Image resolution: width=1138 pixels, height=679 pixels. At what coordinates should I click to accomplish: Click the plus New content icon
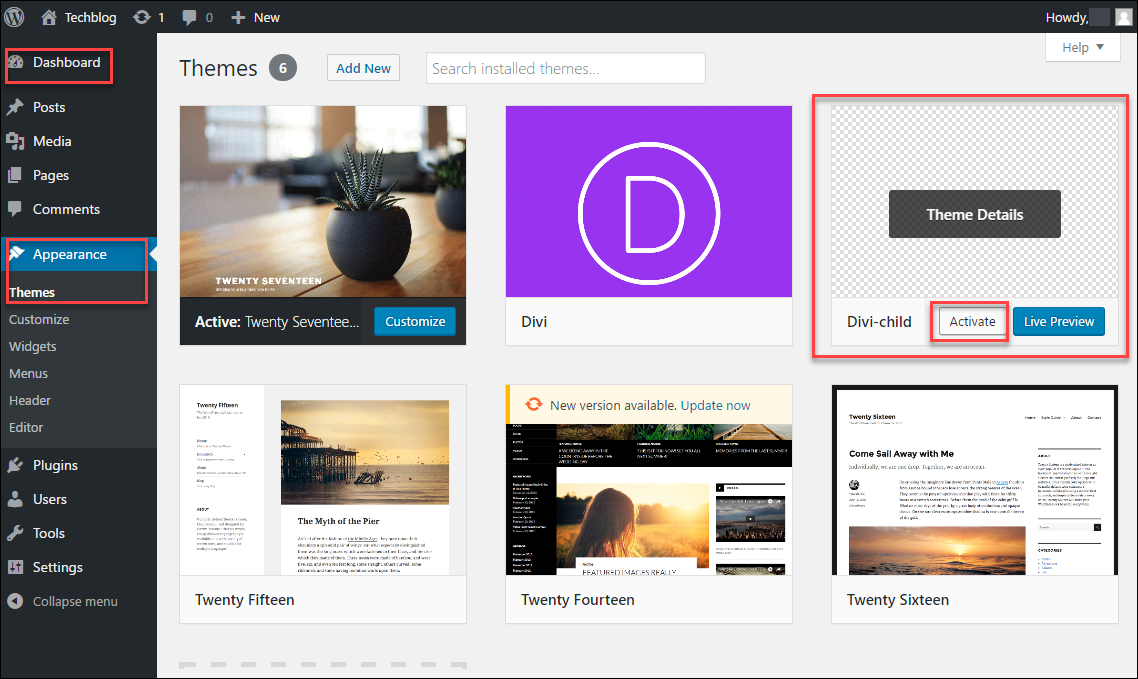tap(238, 17)
